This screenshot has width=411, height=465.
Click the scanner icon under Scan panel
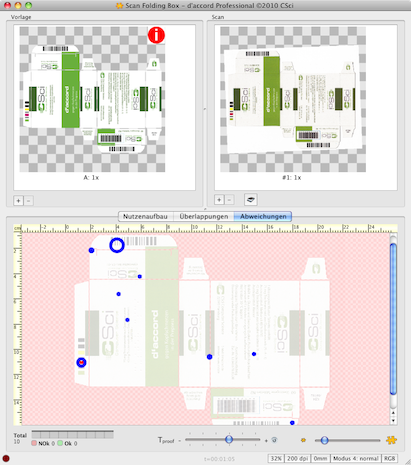(x=250, y=200)
